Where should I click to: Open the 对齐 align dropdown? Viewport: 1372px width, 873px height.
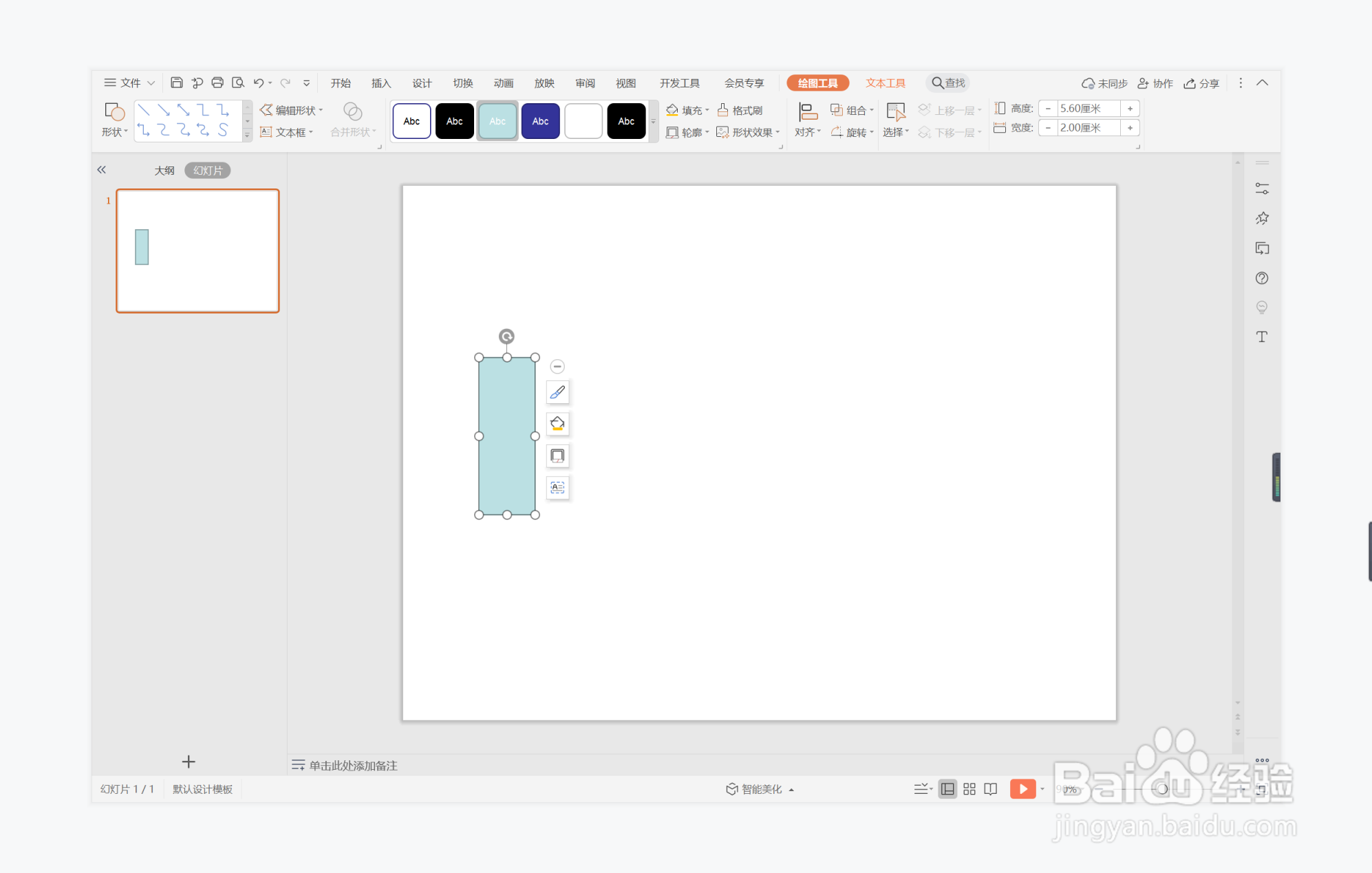tap(808, 121)
